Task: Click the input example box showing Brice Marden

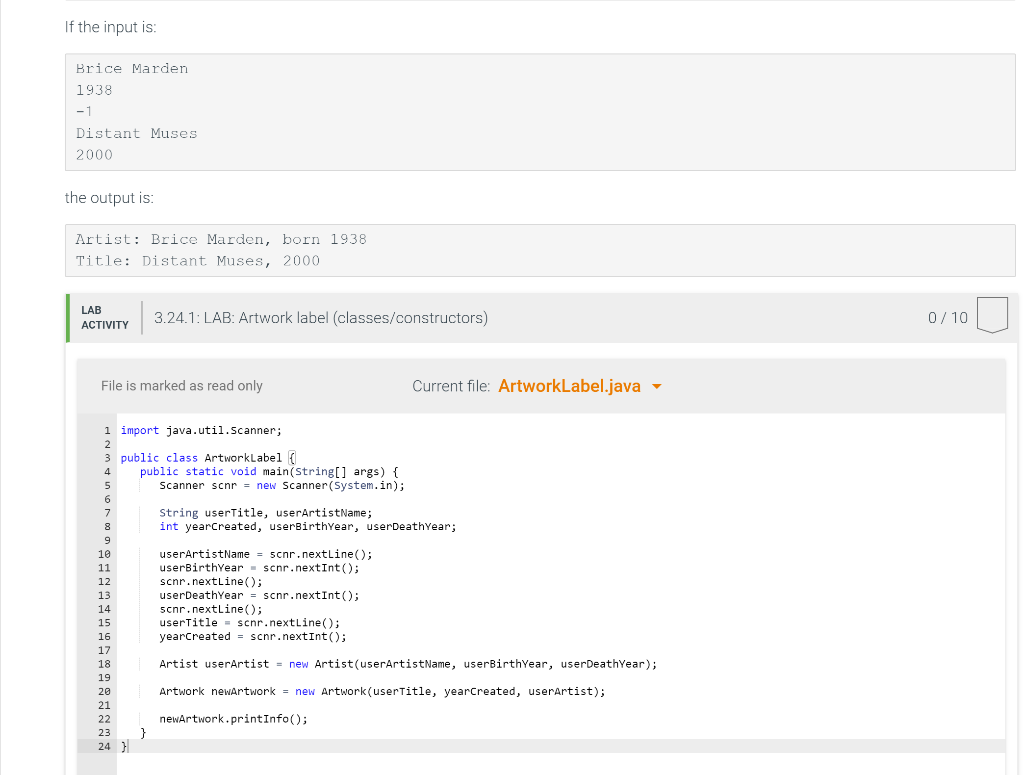Action: (x=540, y=111)
